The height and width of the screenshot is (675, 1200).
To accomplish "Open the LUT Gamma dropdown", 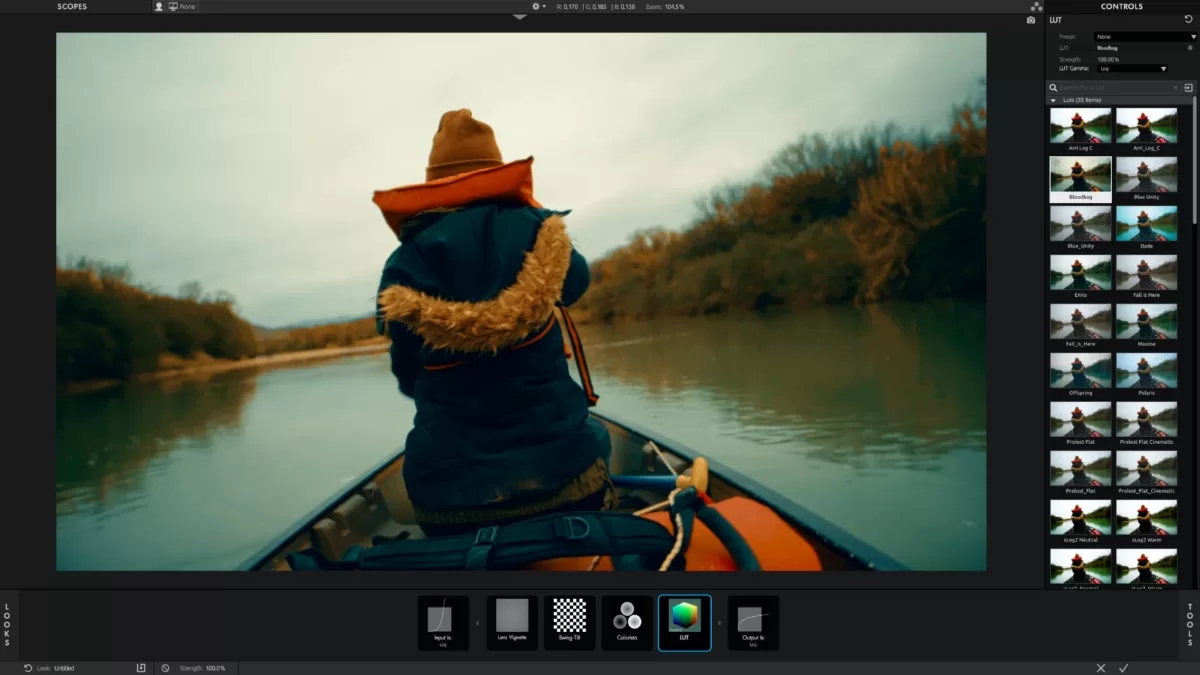I will pos(1131,69).
